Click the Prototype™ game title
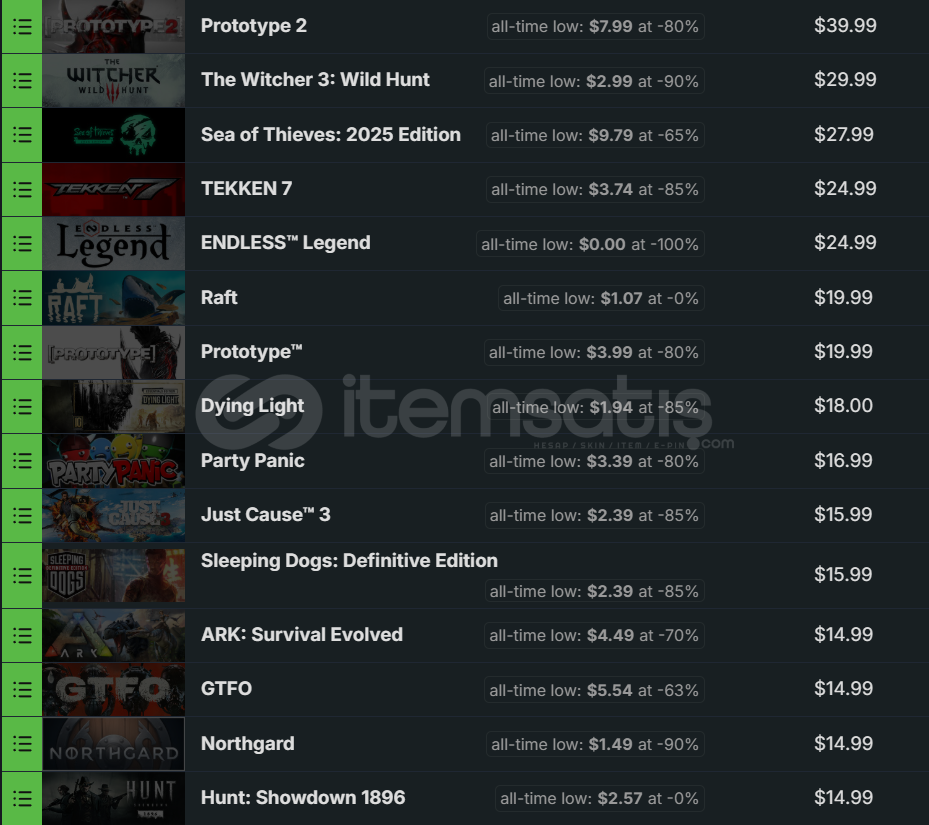Viewport: 929px width, 825px height. [x=251, y=352]
